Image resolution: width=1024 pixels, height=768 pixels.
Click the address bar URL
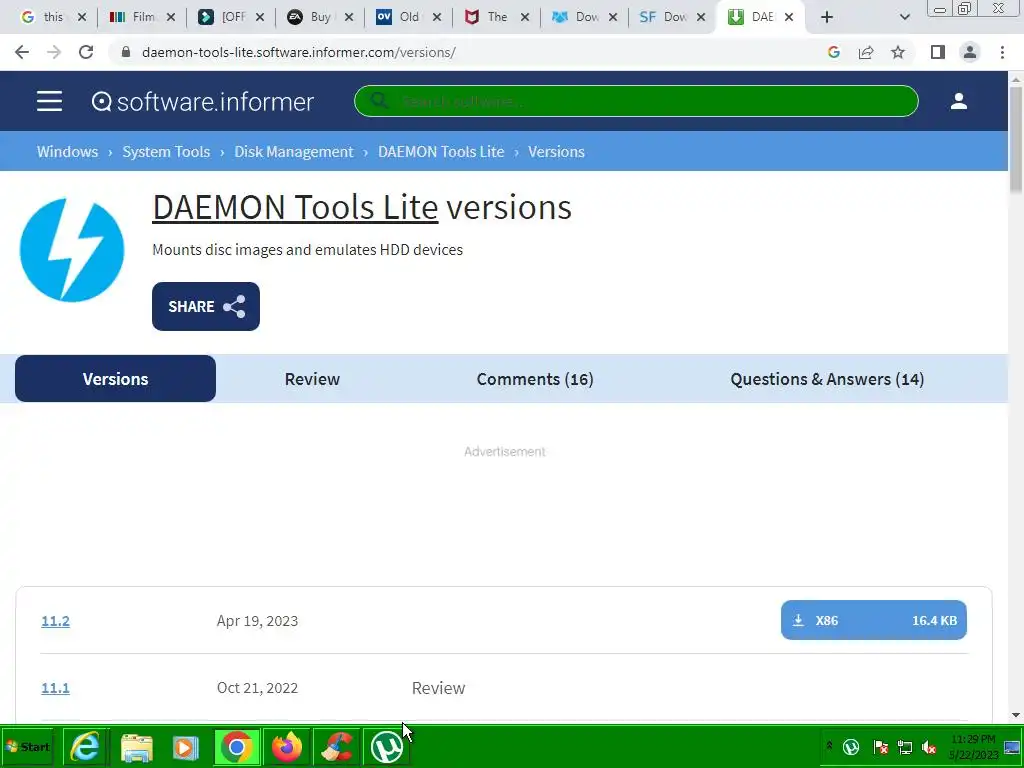click(x=298, y=52)
